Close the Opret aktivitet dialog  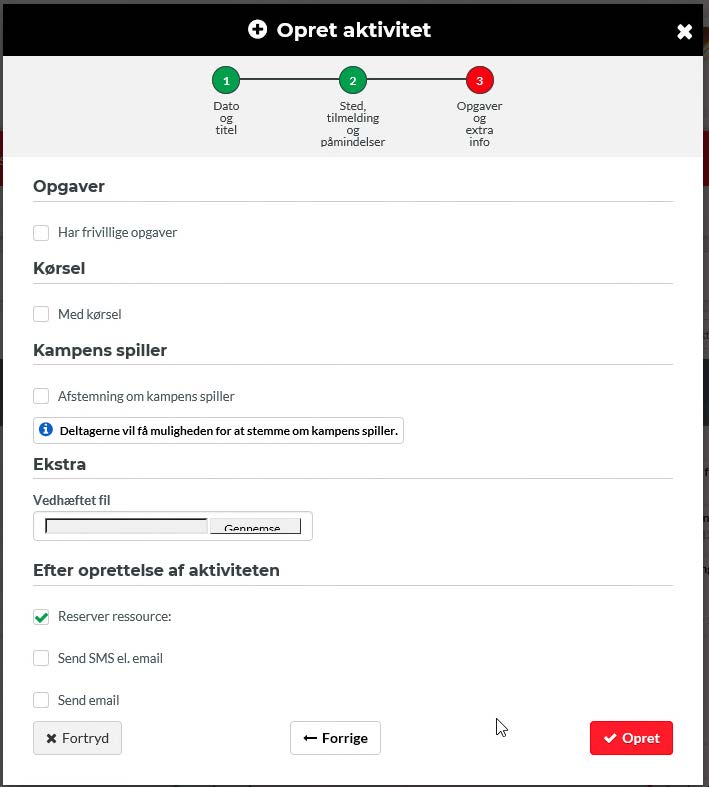coord(684,32)
